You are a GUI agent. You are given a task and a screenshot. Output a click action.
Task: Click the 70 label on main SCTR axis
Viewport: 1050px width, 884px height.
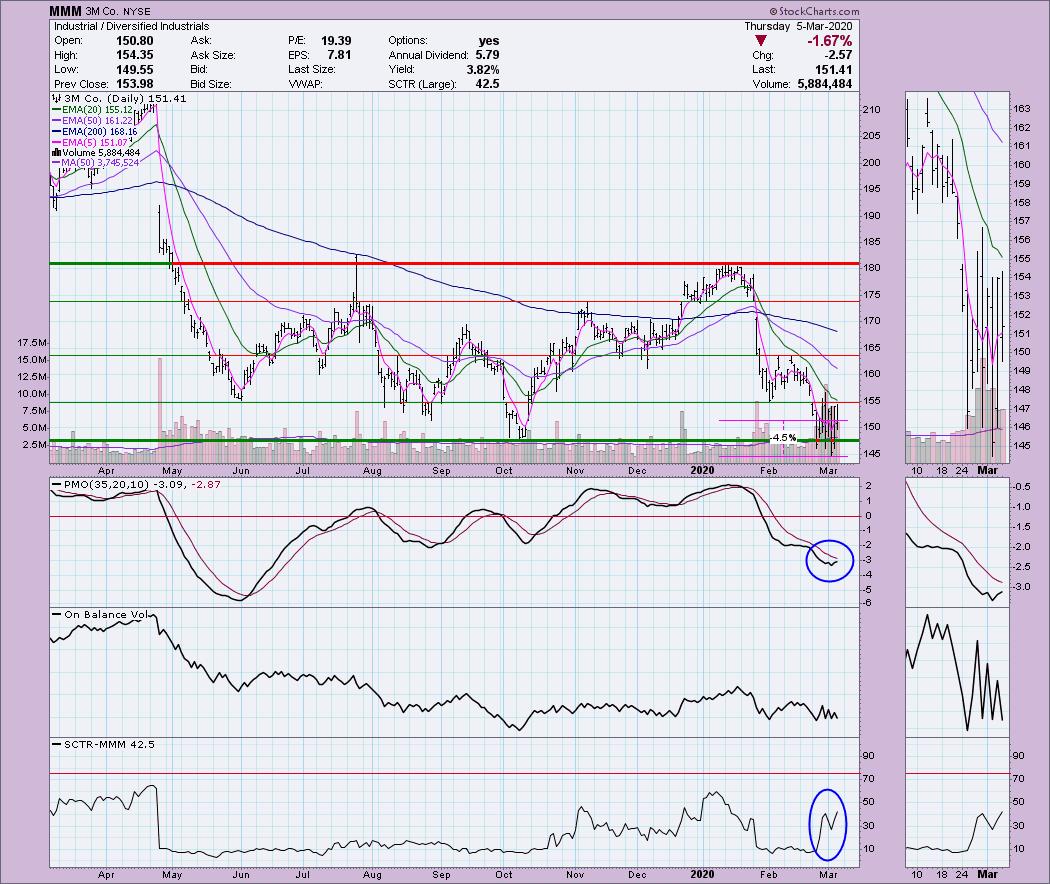point(869,779)
